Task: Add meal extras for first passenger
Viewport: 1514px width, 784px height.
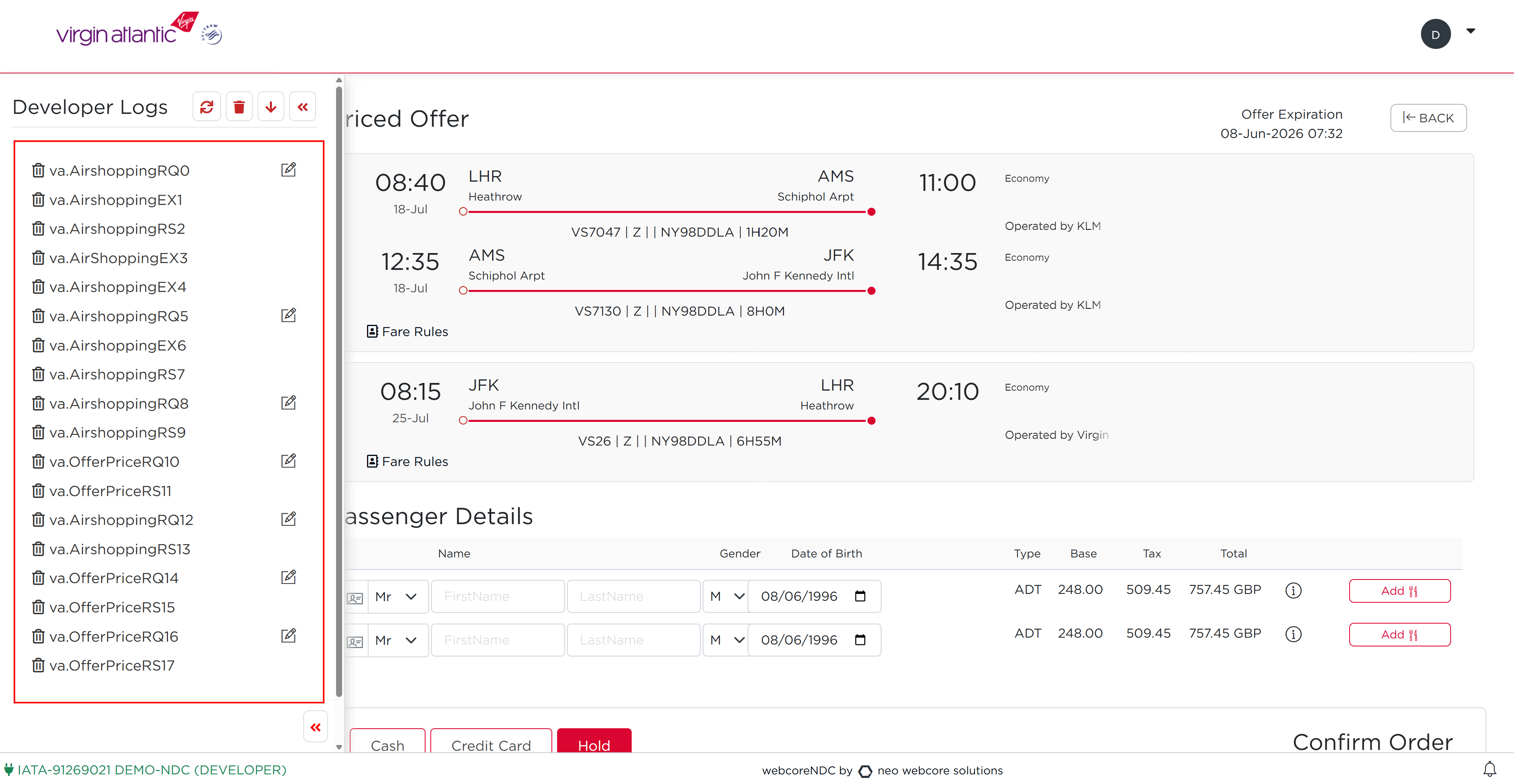Action: 1399,591
